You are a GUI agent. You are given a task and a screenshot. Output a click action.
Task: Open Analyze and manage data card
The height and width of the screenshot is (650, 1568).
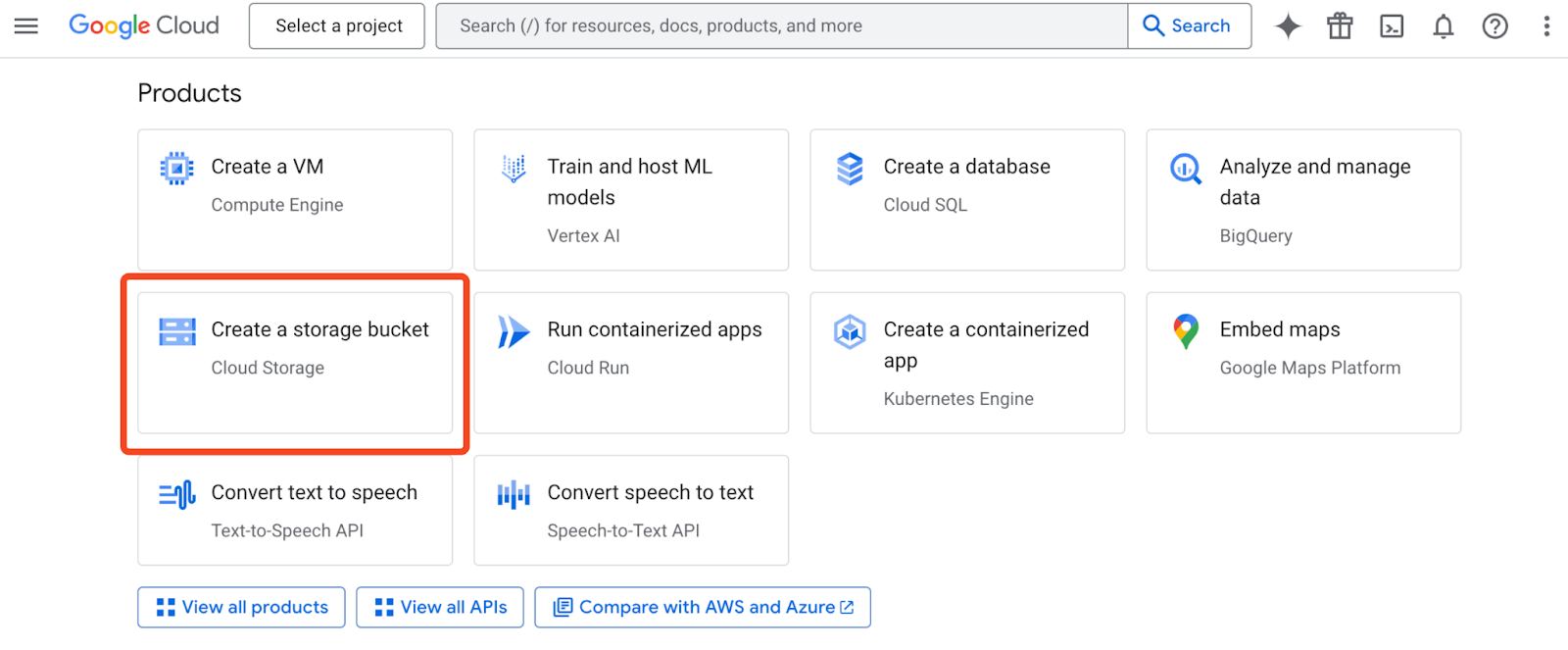(x=1315, y=182)
